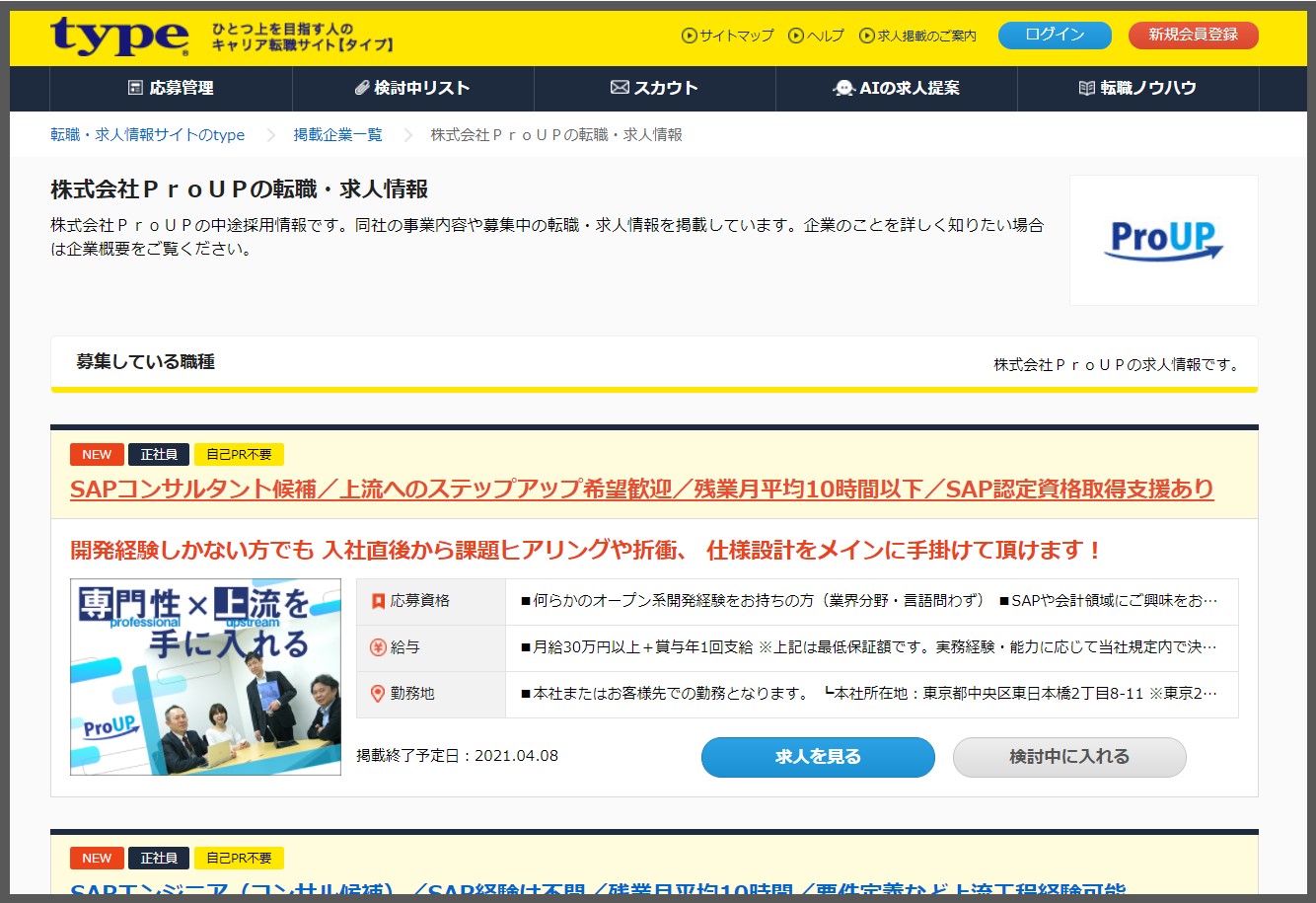Go to 掲載企業一覧 breadcrumb link

click(x=337, y=134)
